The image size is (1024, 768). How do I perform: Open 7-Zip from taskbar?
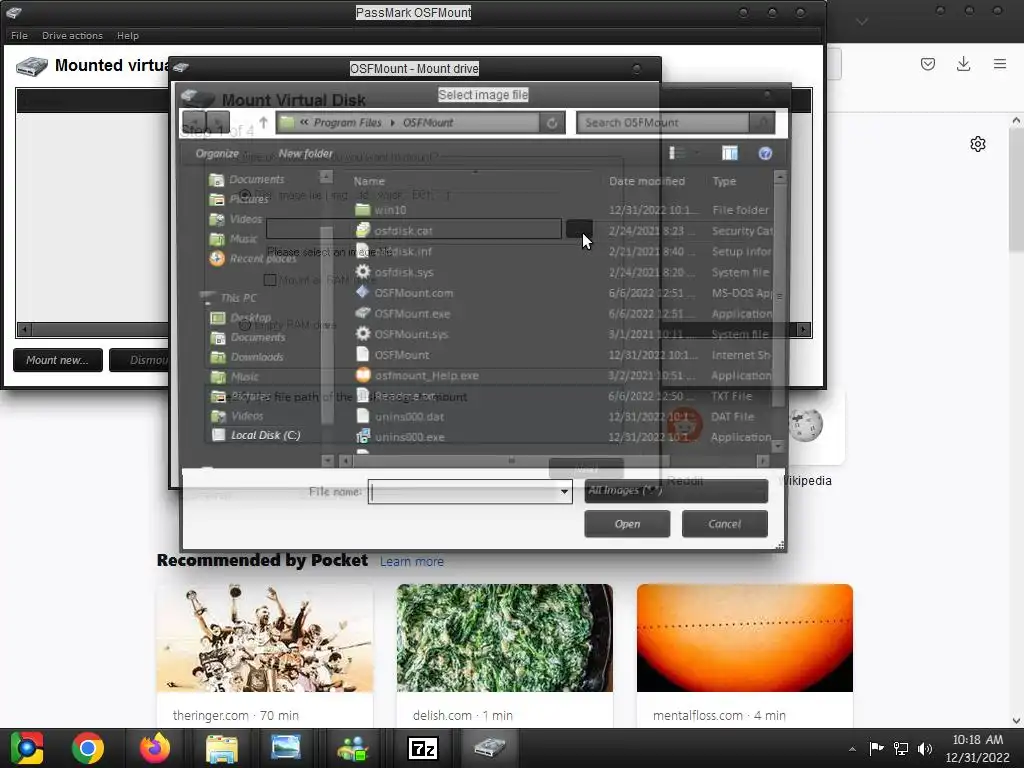pos(423,748)
